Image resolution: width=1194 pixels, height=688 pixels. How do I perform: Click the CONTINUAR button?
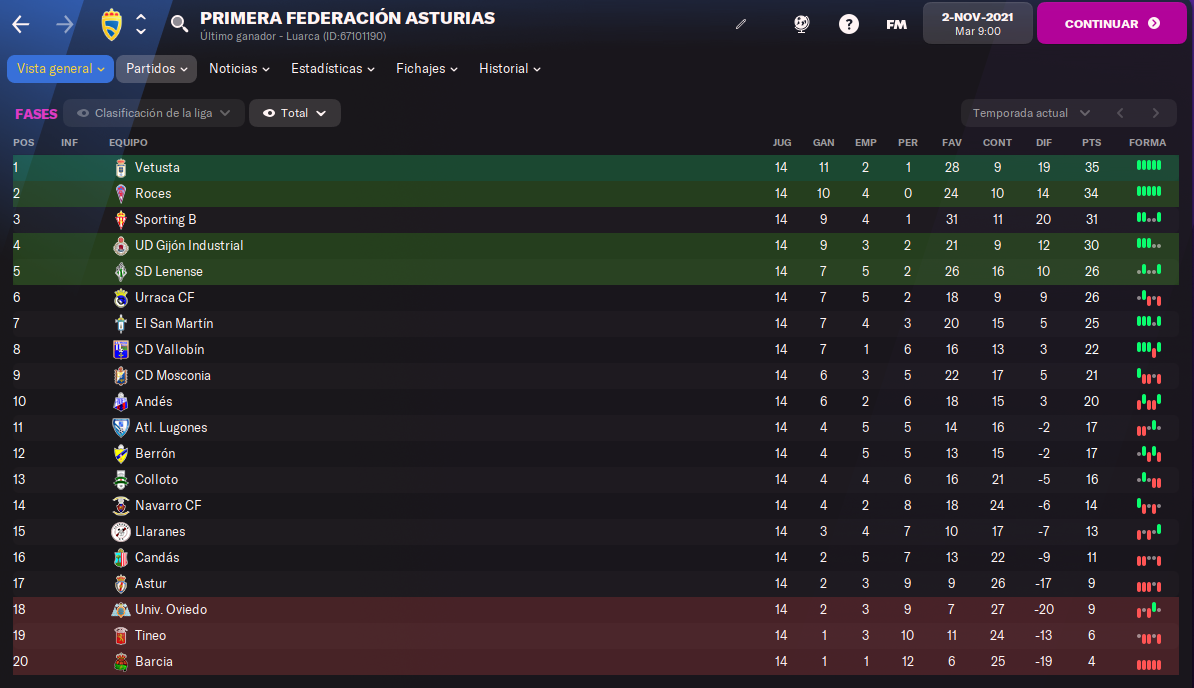tap(1111, 24)
